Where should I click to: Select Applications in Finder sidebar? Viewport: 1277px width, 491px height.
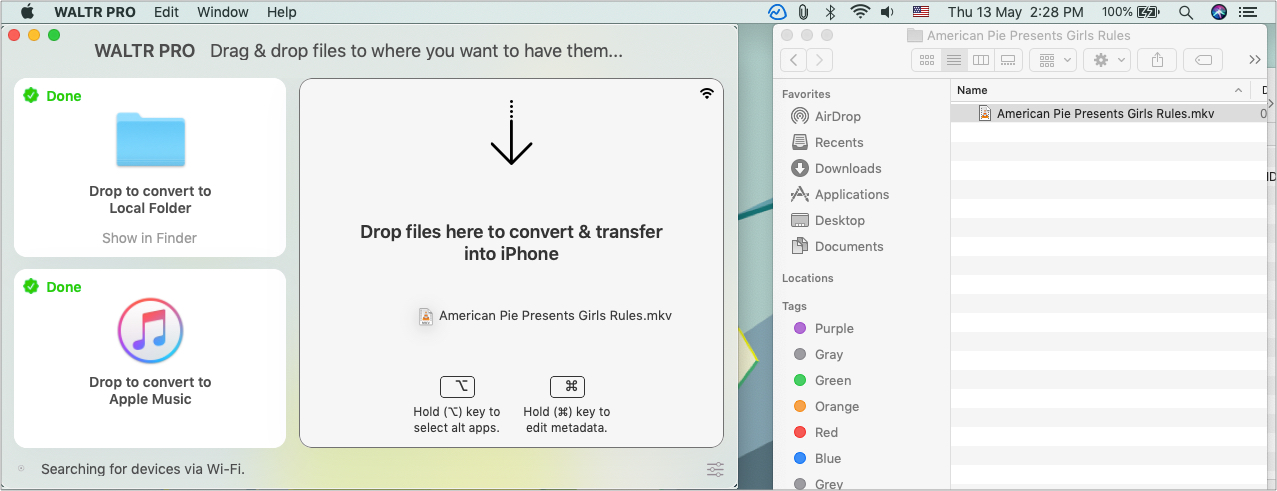tap(852, 194)
